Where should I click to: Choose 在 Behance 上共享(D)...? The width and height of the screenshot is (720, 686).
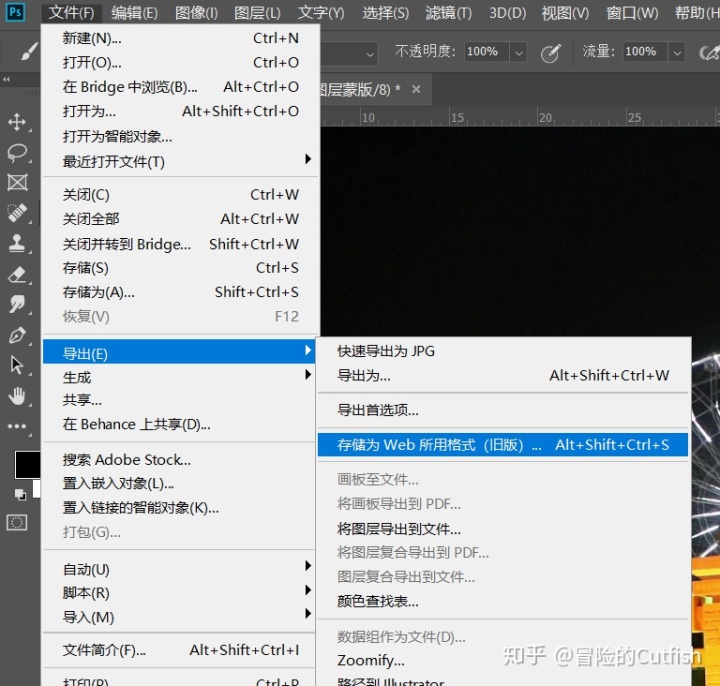click(179, 424)
